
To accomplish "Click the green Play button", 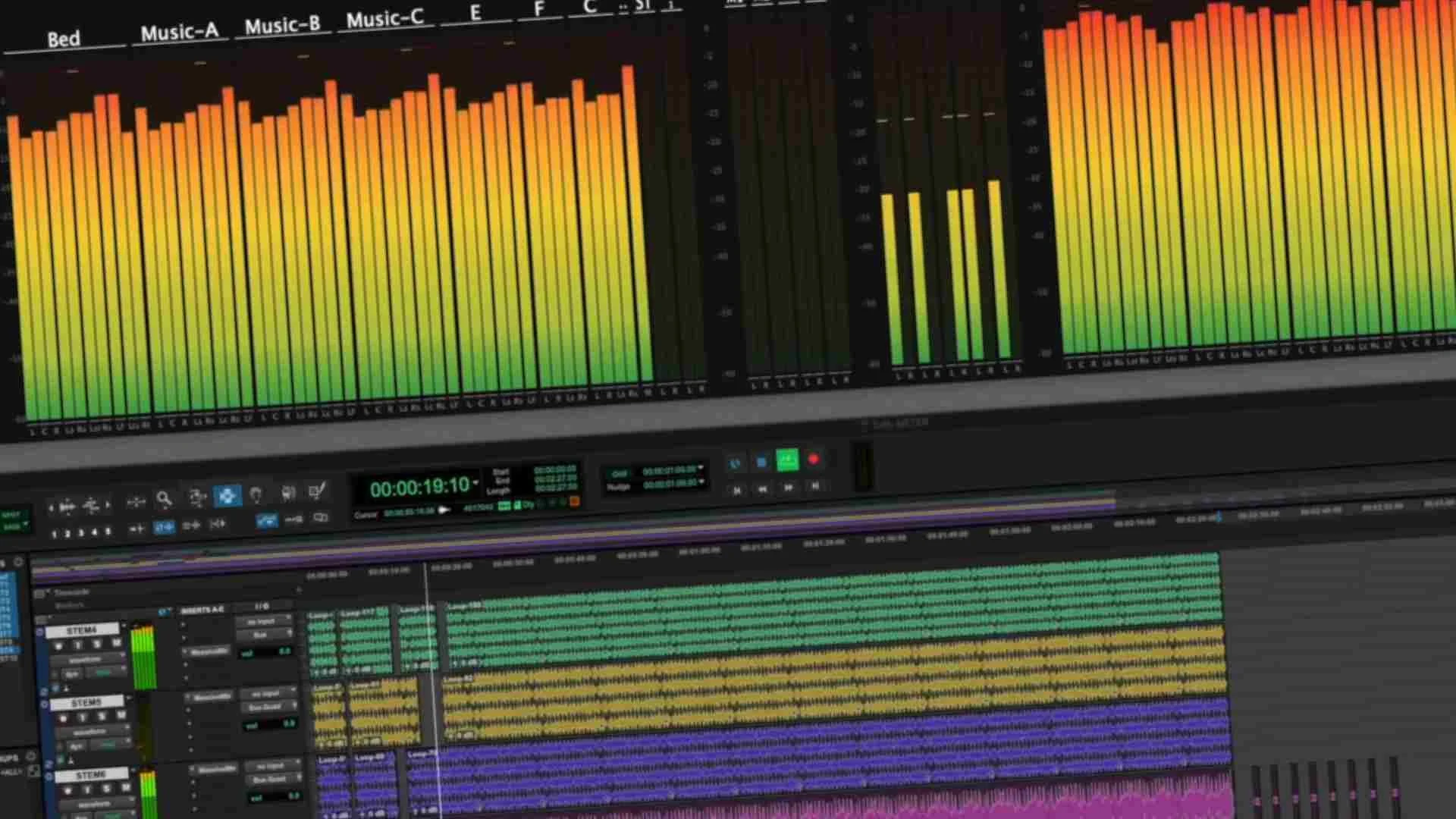I will pyautogui.click(x=787, y=460).
